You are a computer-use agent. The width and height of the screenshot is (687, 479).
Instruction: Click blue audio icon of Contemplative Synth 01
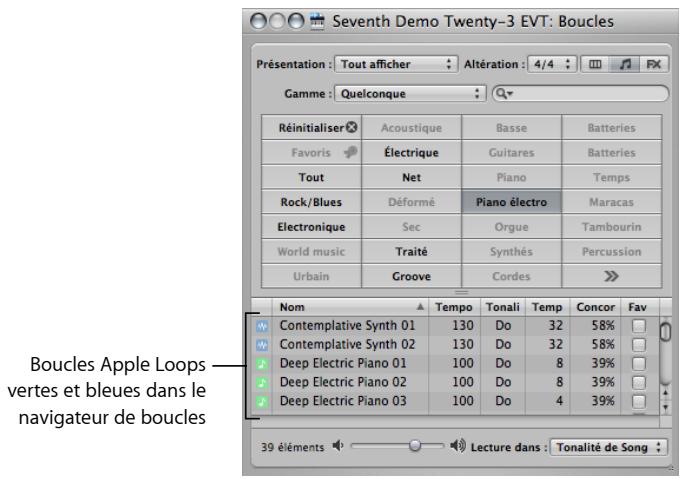[262, 326]
